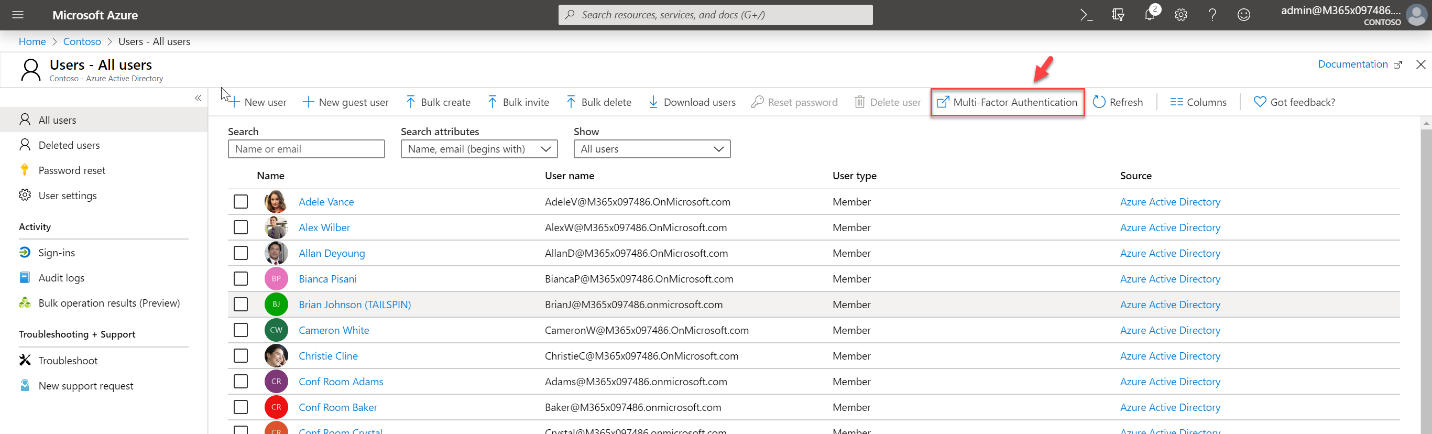
Task: Click the Name or email search field
Action: tap(306, 149)
